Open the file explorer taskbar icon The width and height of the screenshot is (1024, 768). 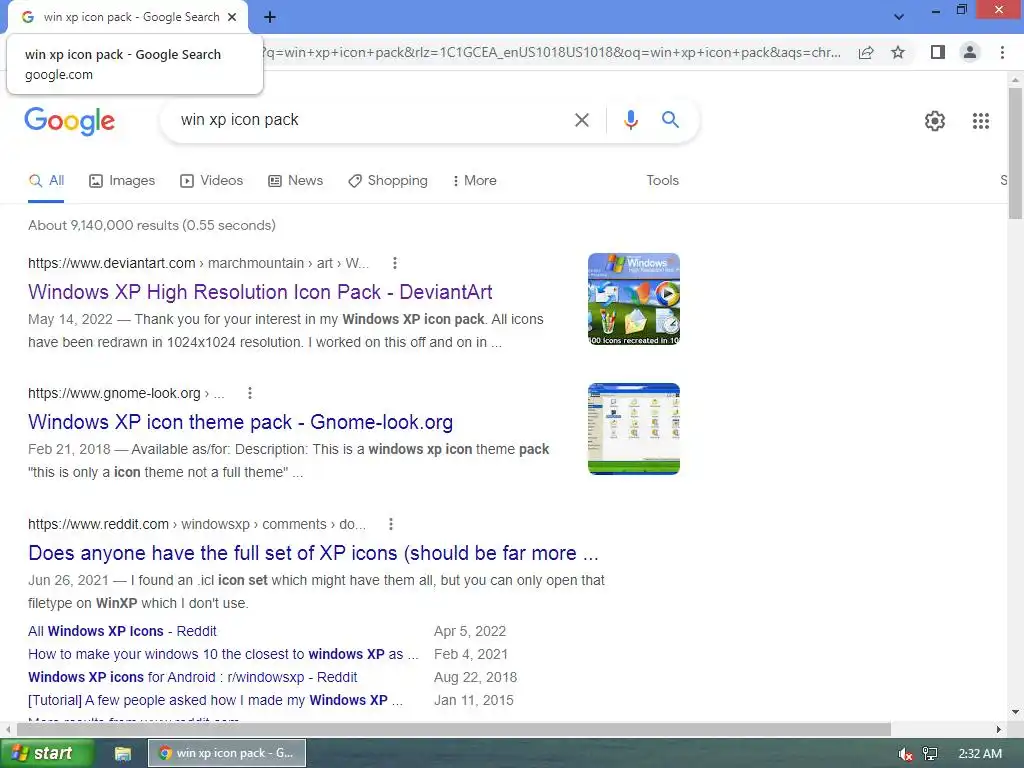point(123,754)
